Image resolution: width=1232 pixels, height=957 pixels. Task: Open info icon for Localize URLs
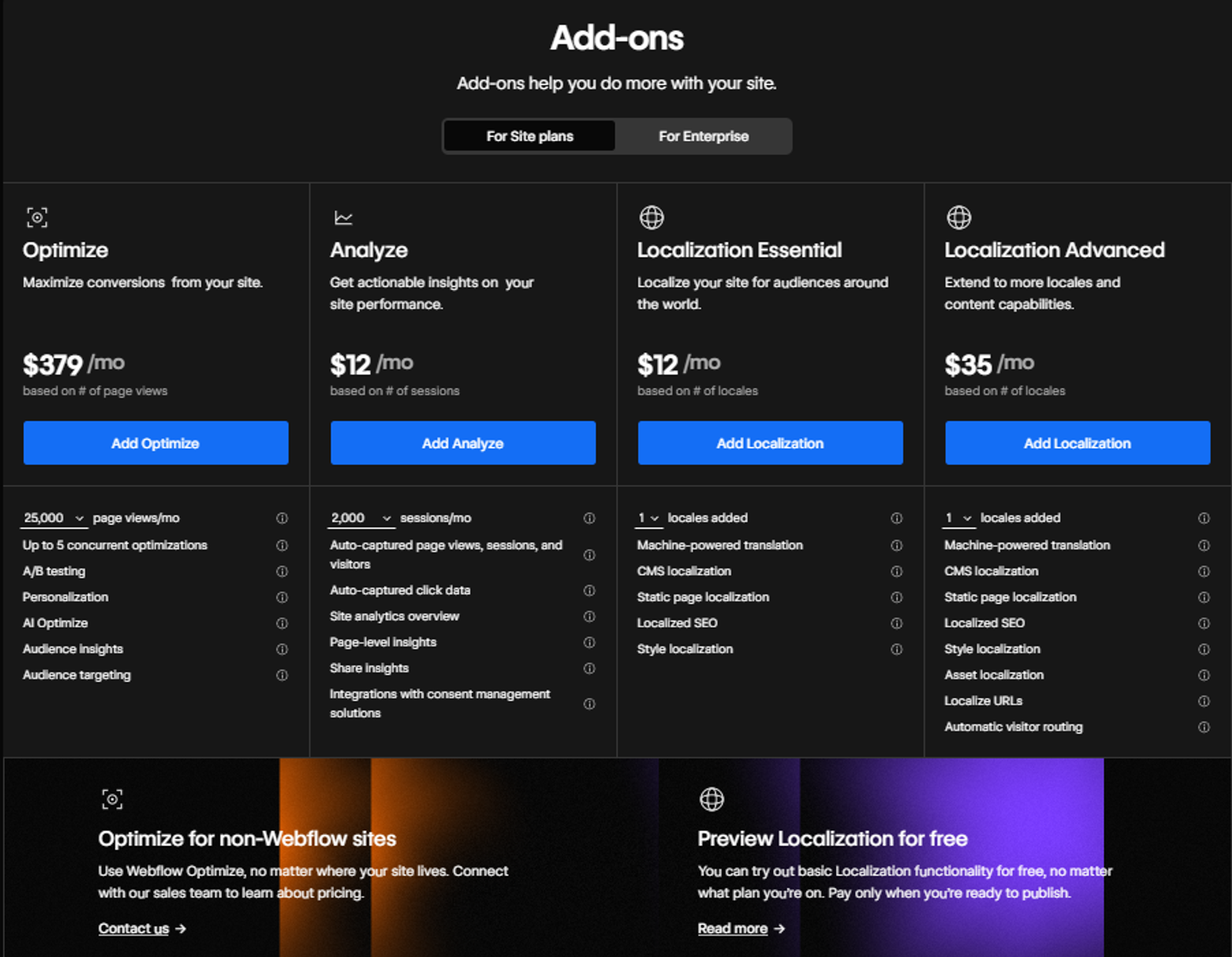(1204, 701)
